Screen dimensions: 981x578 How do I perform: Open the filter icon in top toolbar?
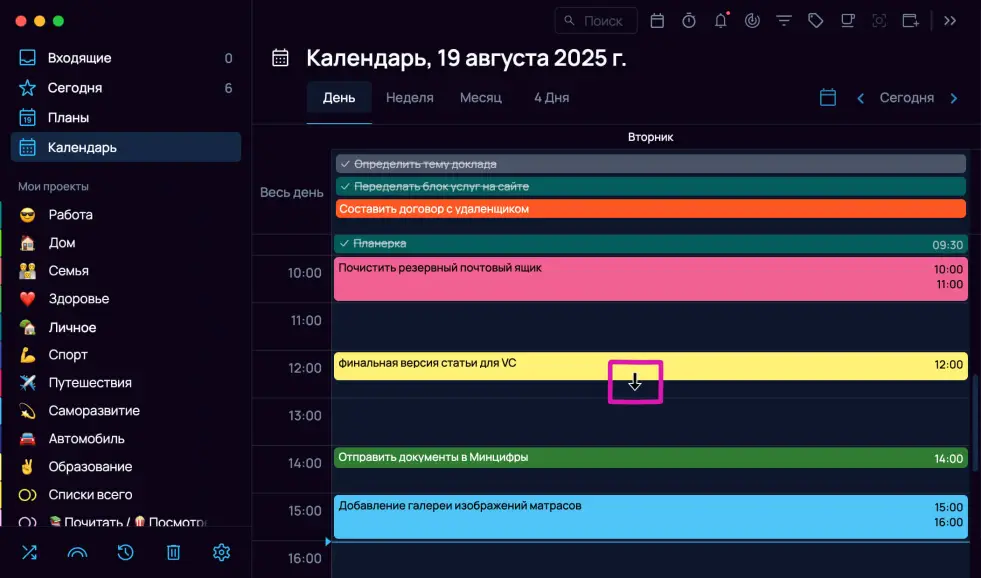[784, 20]
